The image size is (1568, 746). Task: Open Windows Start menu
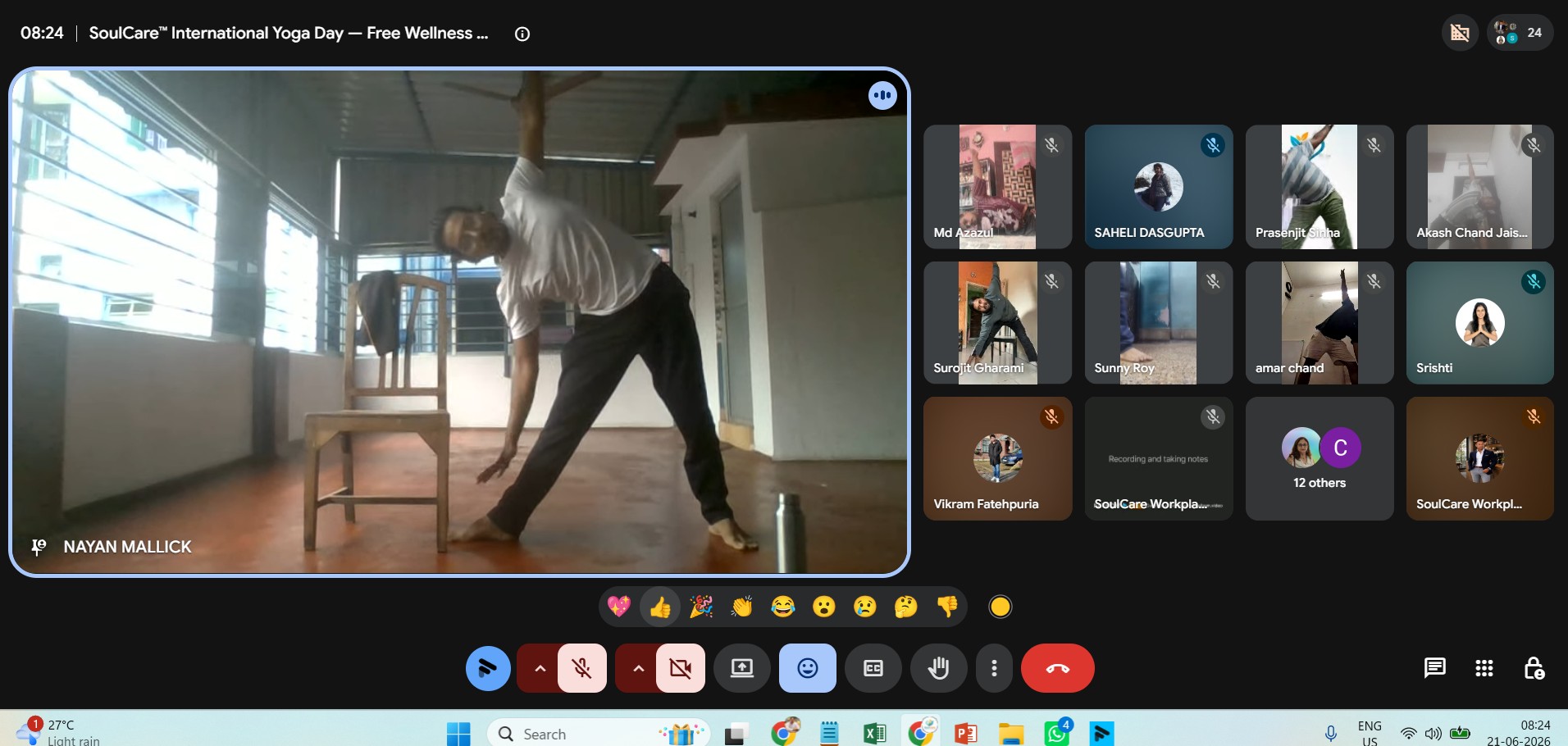coord(458,733)
